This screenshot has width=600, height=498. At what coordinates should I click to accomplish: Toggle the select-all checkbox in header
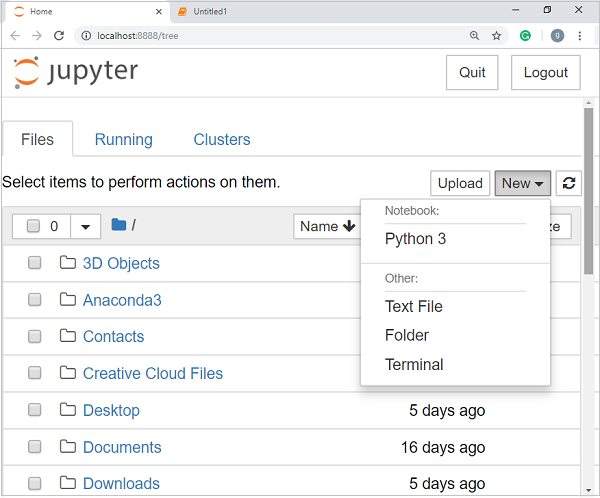point(33,226)
